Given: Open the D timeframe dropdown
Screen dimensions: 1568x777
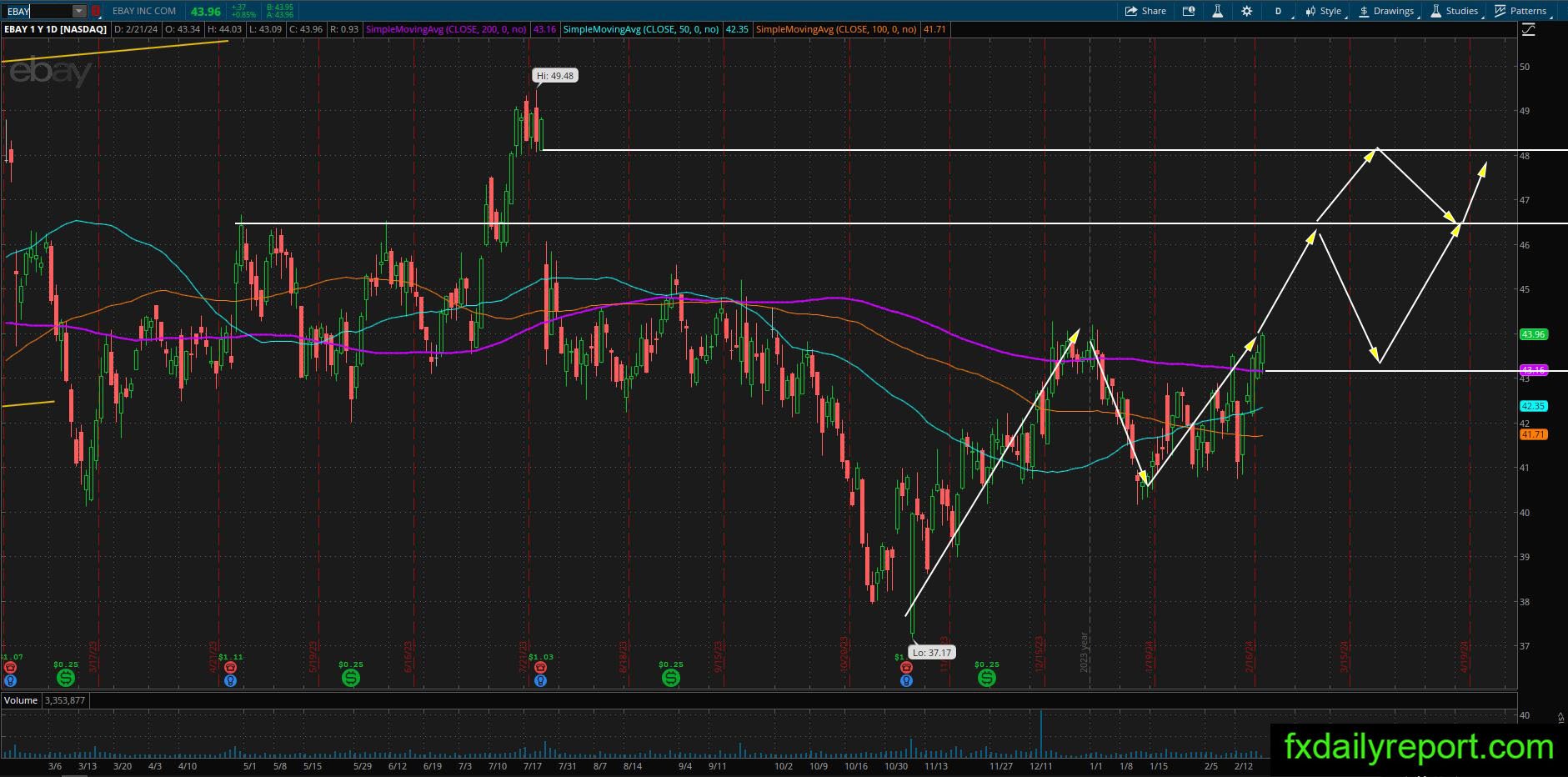Looking at the screenshot, I should 1280,11.
